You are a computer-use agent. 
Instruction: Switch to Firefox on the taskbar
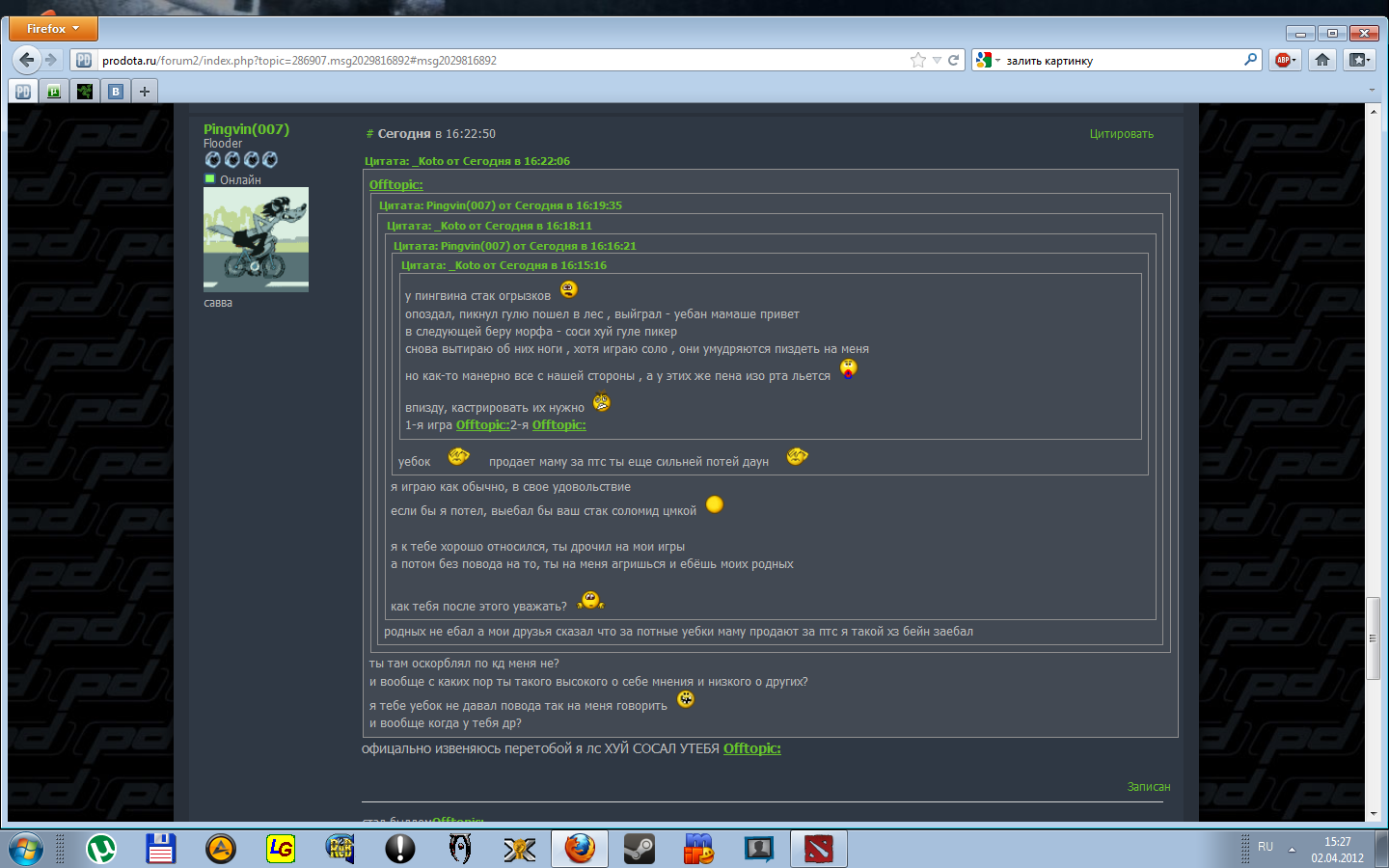coord(580,849)
